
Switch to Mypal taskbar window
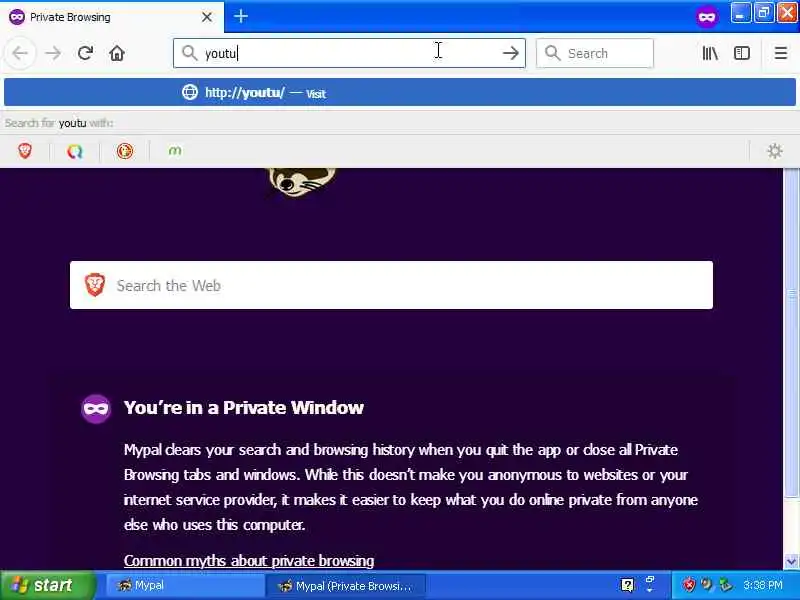coord(184,585)
